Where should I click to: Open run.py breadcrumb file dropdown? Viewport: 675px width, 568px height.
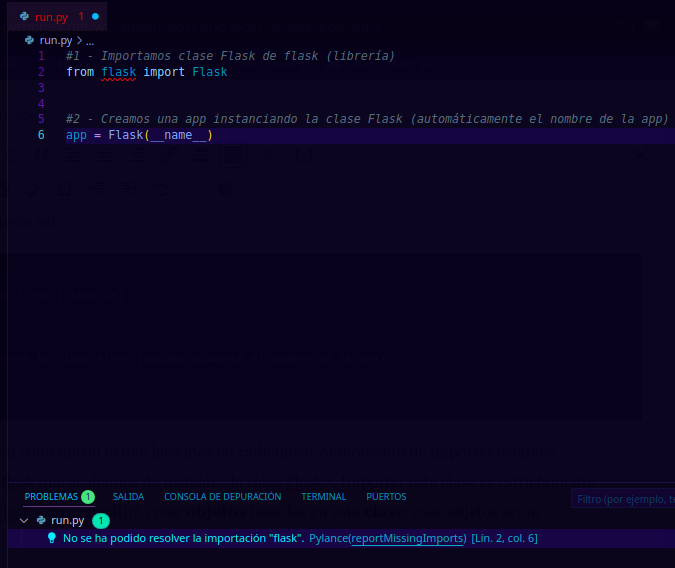pyautogui.click(x=55, y=40)
